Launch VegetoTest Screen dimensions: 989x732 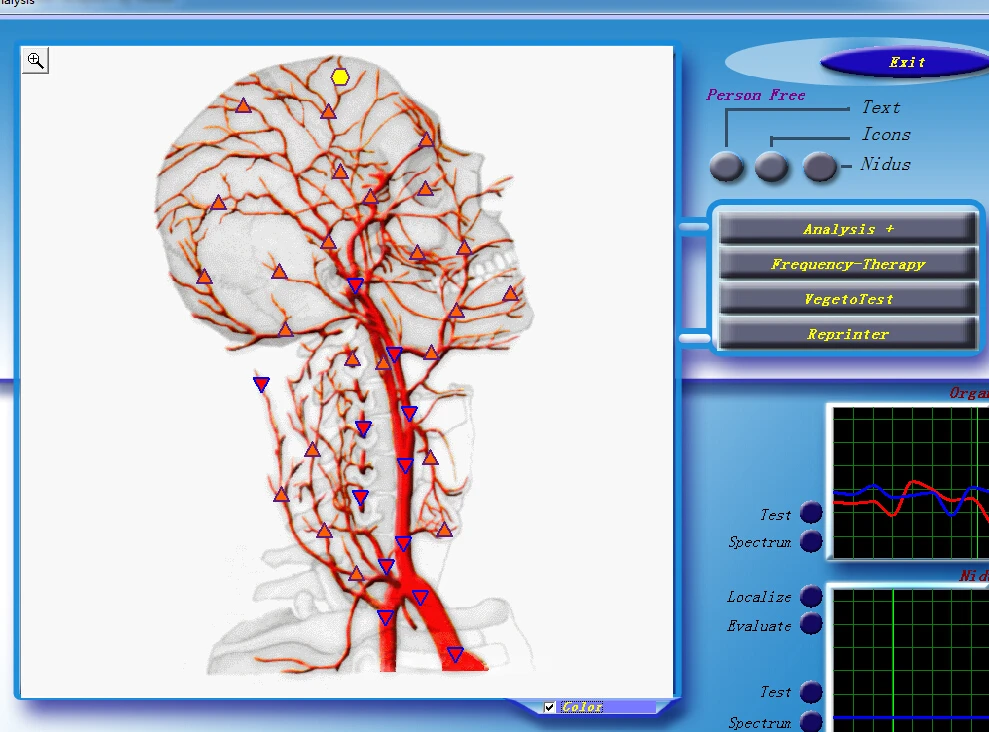pyautogui.click(x=848, y=299)
